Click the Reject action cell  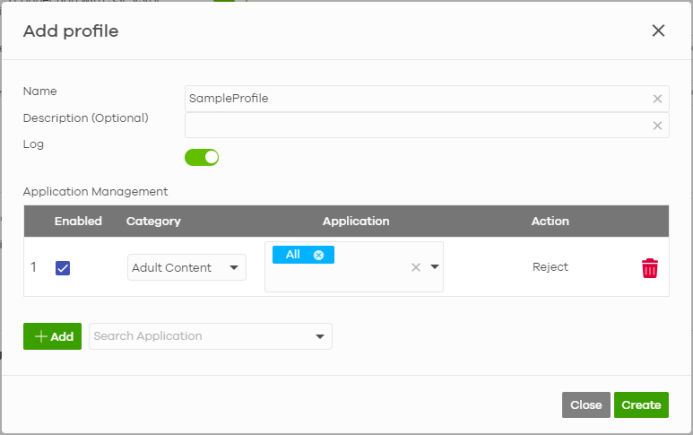[x=550, y=267]
